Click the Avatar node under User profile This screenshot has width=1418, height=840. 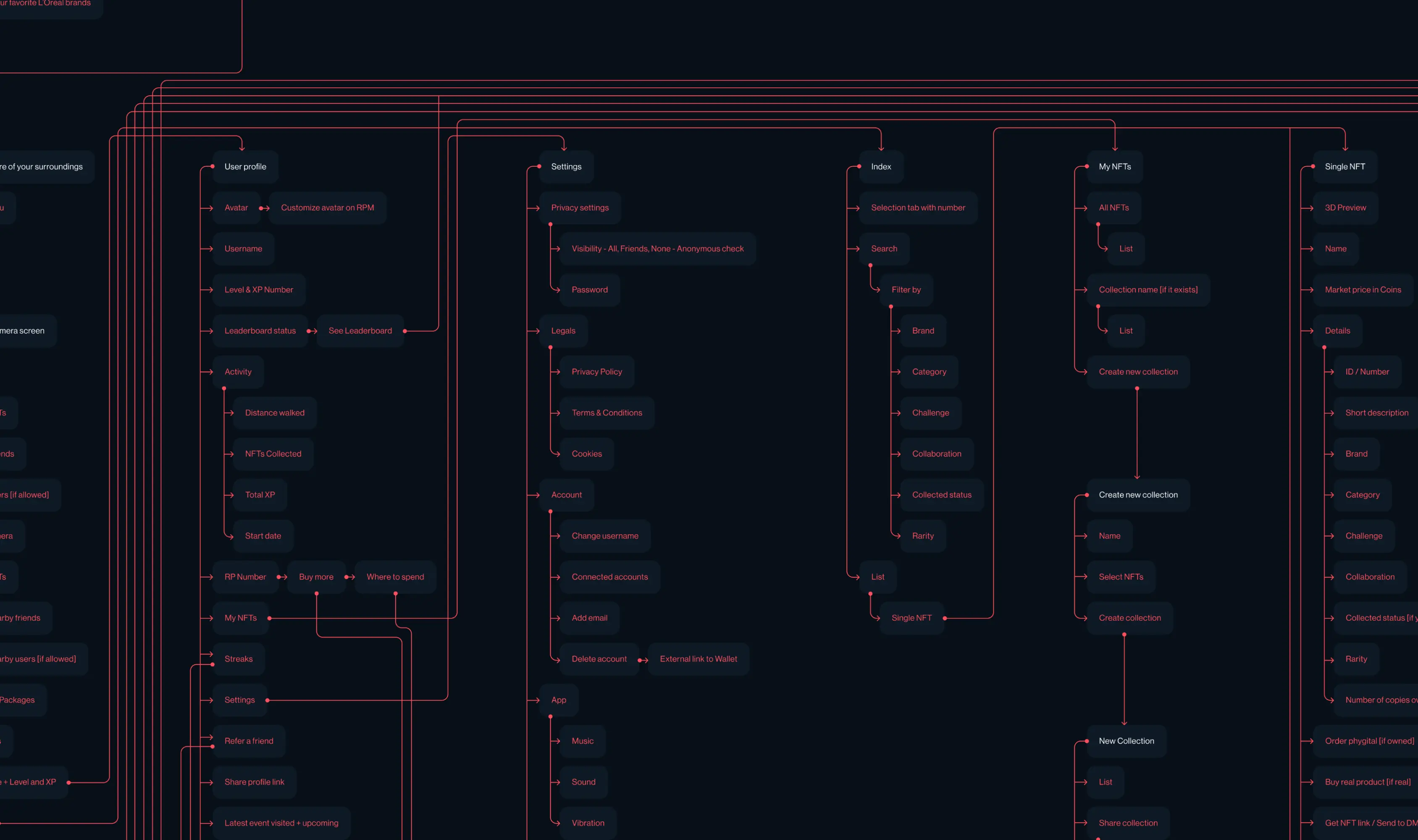coord(236,208)
